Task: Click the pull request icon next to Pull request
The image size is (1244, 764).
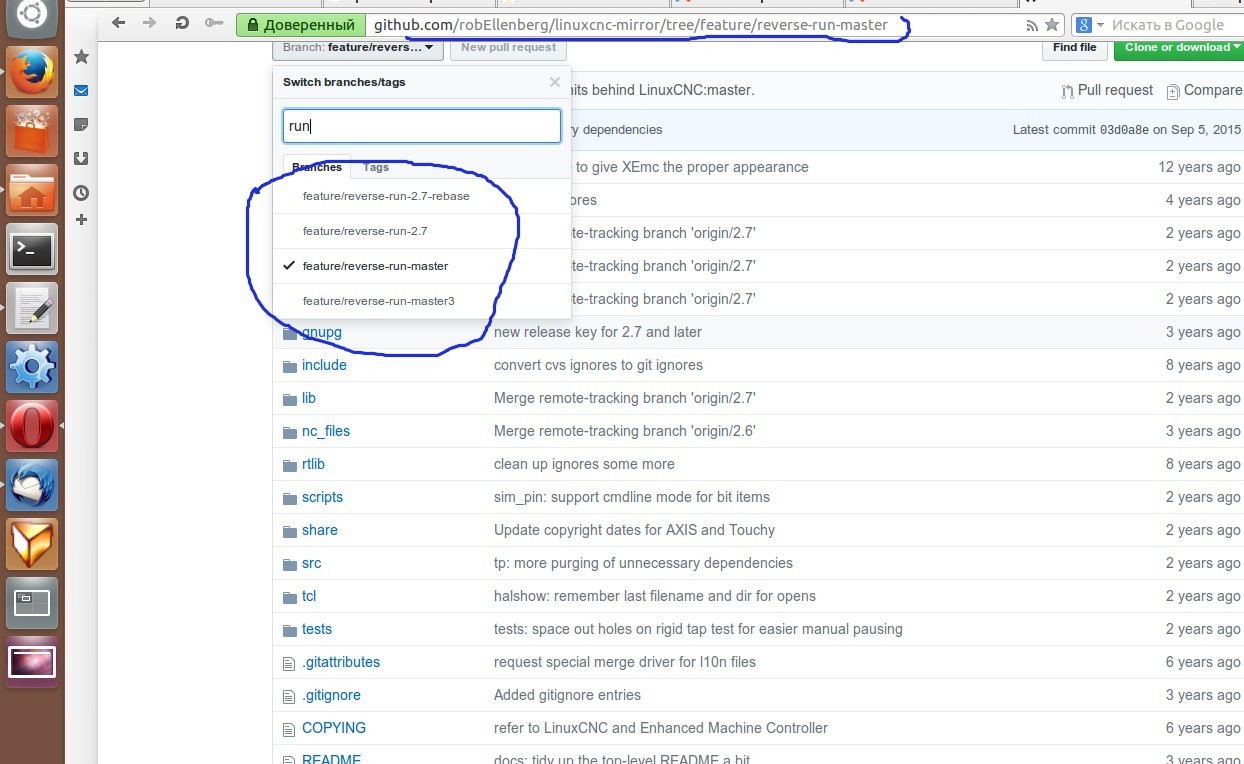Action: coord(1068,91)
